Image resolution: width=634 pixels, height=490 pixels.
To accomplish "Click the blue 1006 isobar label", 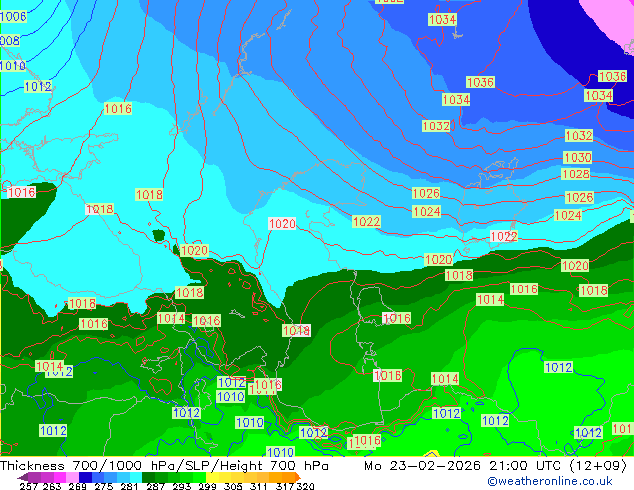I will coord(13,17).
